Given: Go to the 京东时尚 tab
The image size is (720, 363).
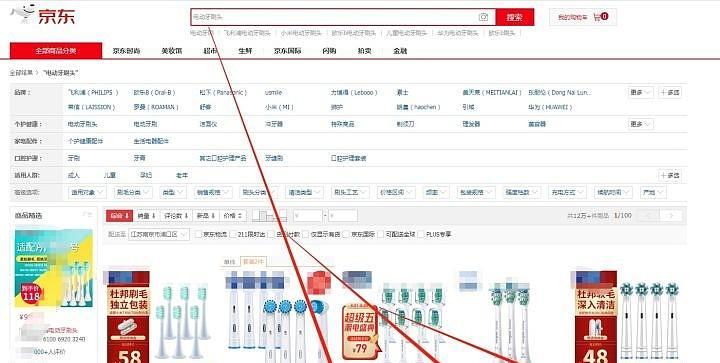Looking at the screenshot, I should [x=126, y=51].
